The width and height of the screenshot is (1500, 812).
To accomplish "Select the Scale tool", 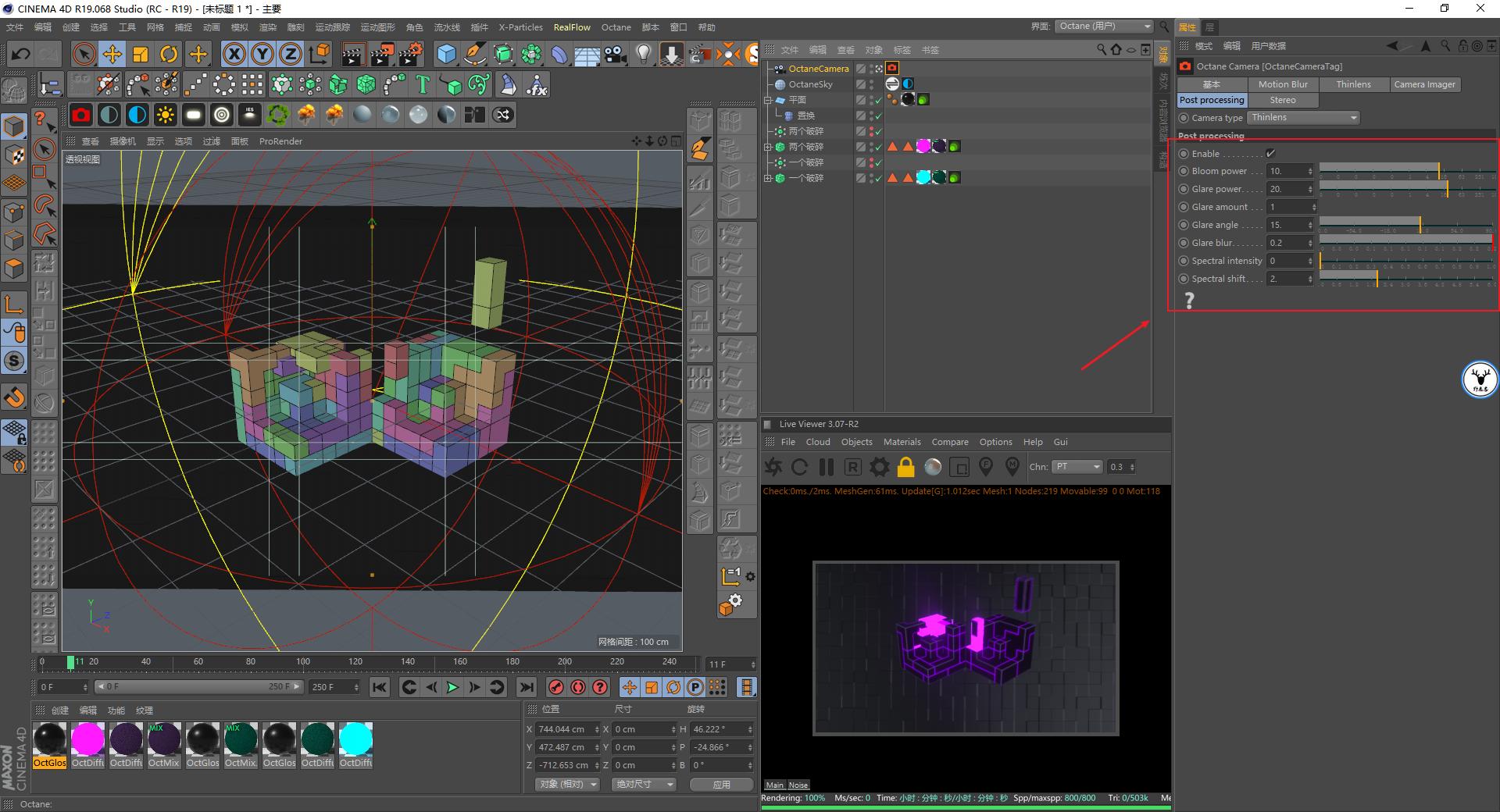I will click(x=141, y=54).
